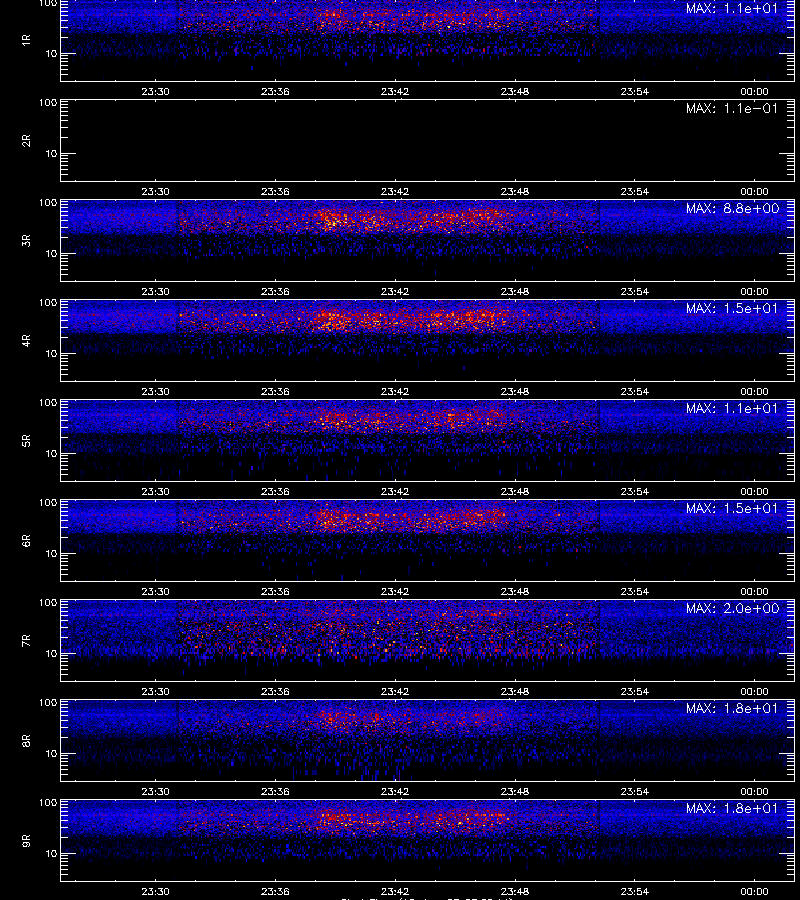Click the 00:00 time label below panel 1R
This screenshot has width=800, height=900.
coord(754,91)
